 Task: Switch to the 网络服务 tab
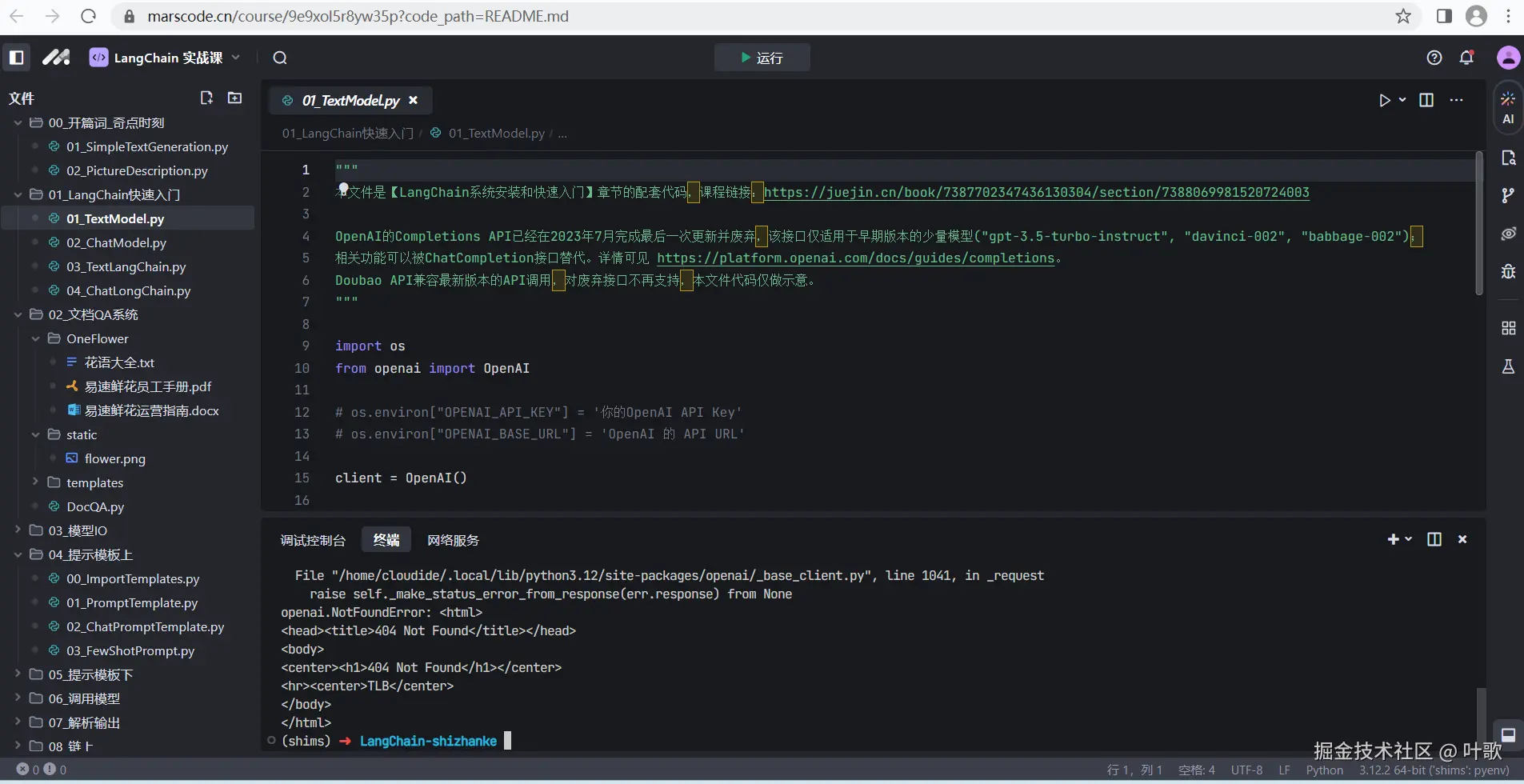pos(453,540)
